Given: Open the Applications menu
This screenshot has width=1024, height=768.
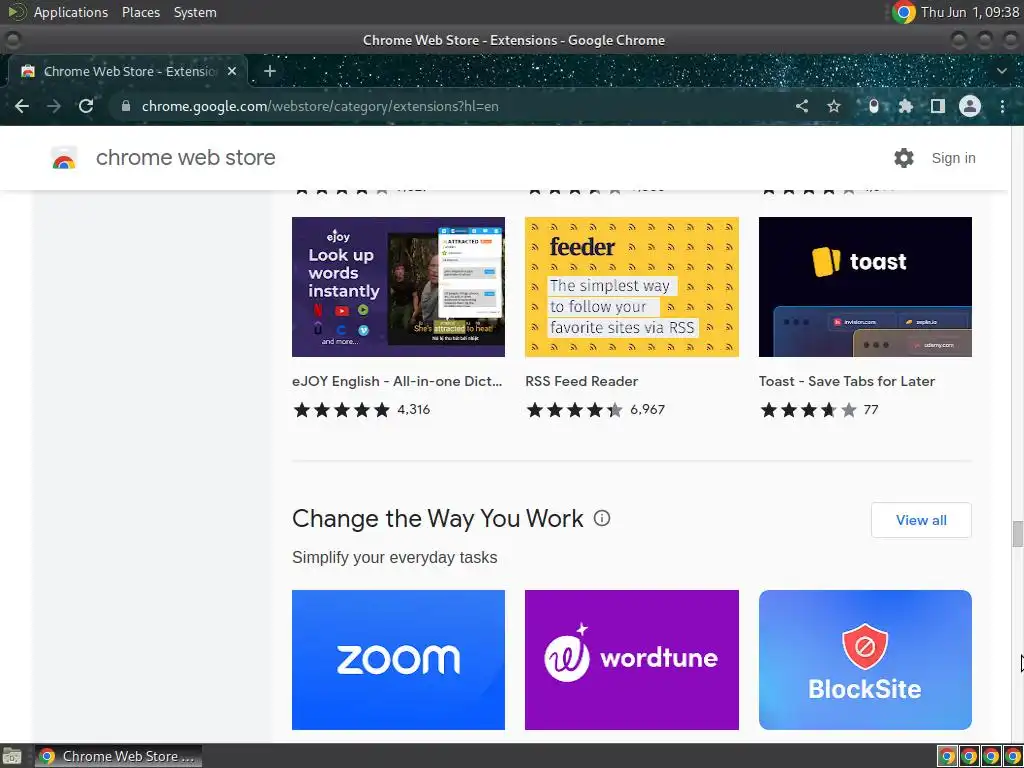Looking at the screenshot, I should pos(71,12).
